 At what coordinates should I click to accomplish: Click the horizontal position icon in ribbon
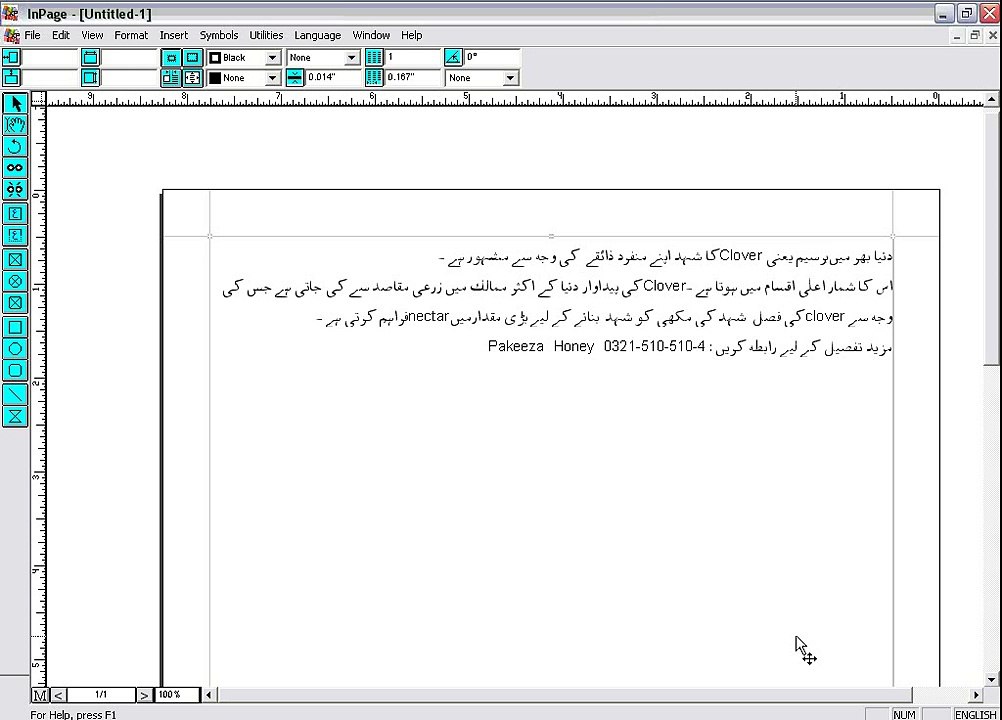coord(12,57)
